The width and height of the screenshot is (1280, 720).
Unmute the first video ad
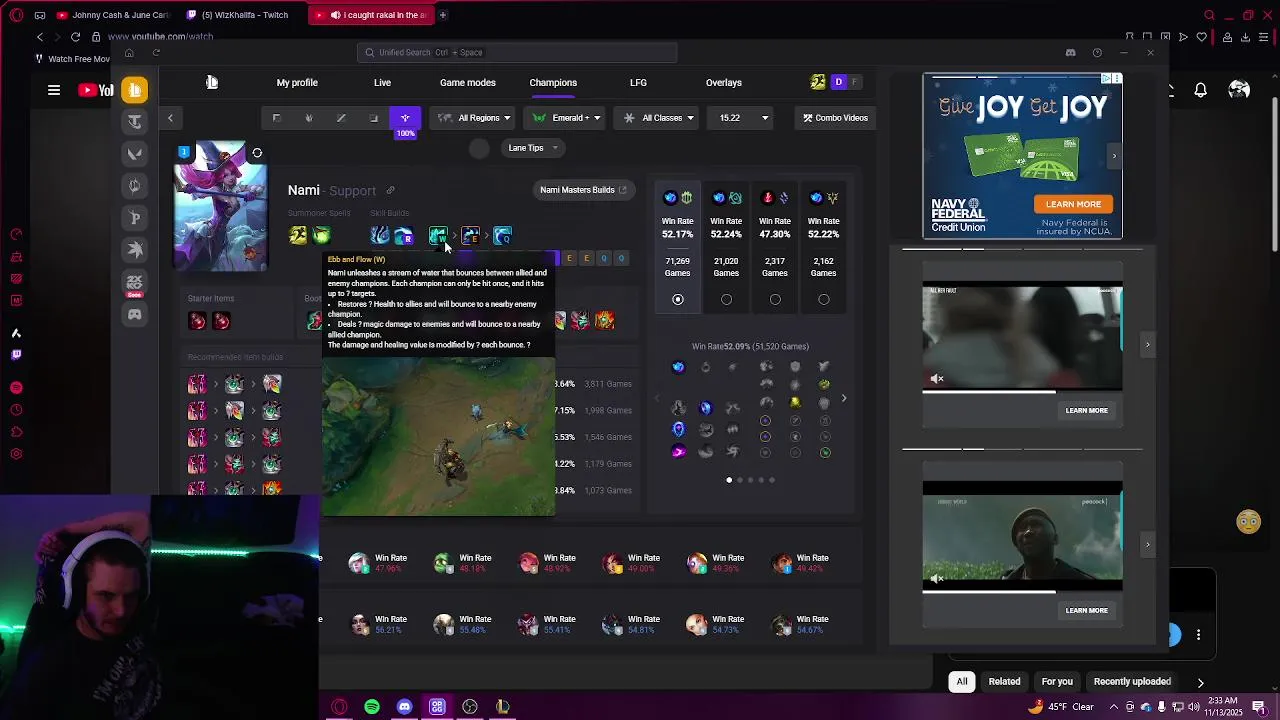[x=937, y=379]
